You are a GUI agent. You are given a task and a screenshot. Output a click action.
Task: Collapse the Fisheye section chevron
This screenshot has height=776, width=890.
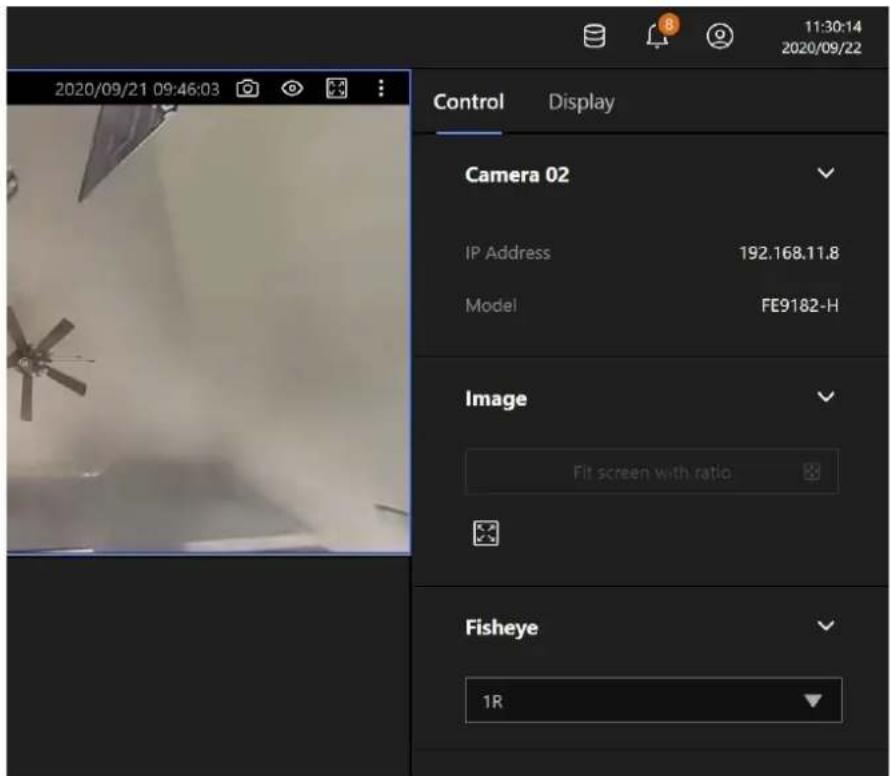(826, 626)
